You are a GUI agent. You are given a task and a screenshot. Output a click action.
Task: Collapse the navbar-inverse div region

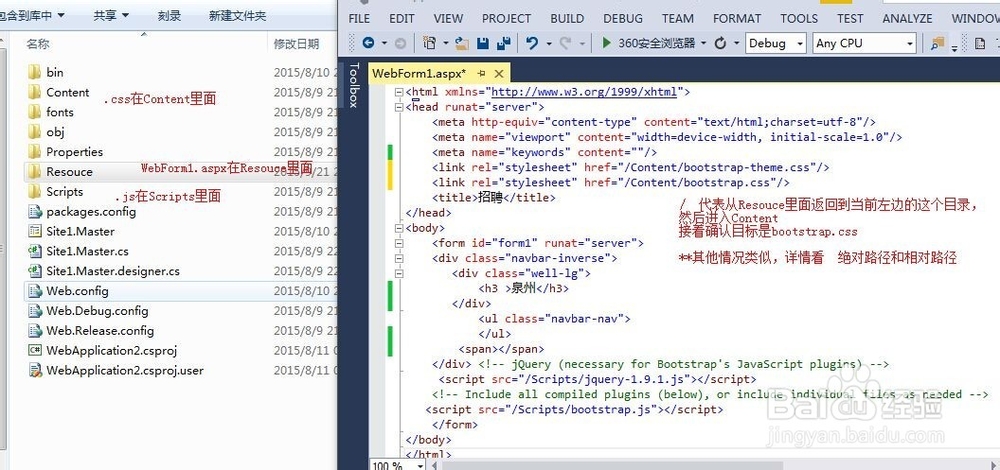(x=399, y=258)
